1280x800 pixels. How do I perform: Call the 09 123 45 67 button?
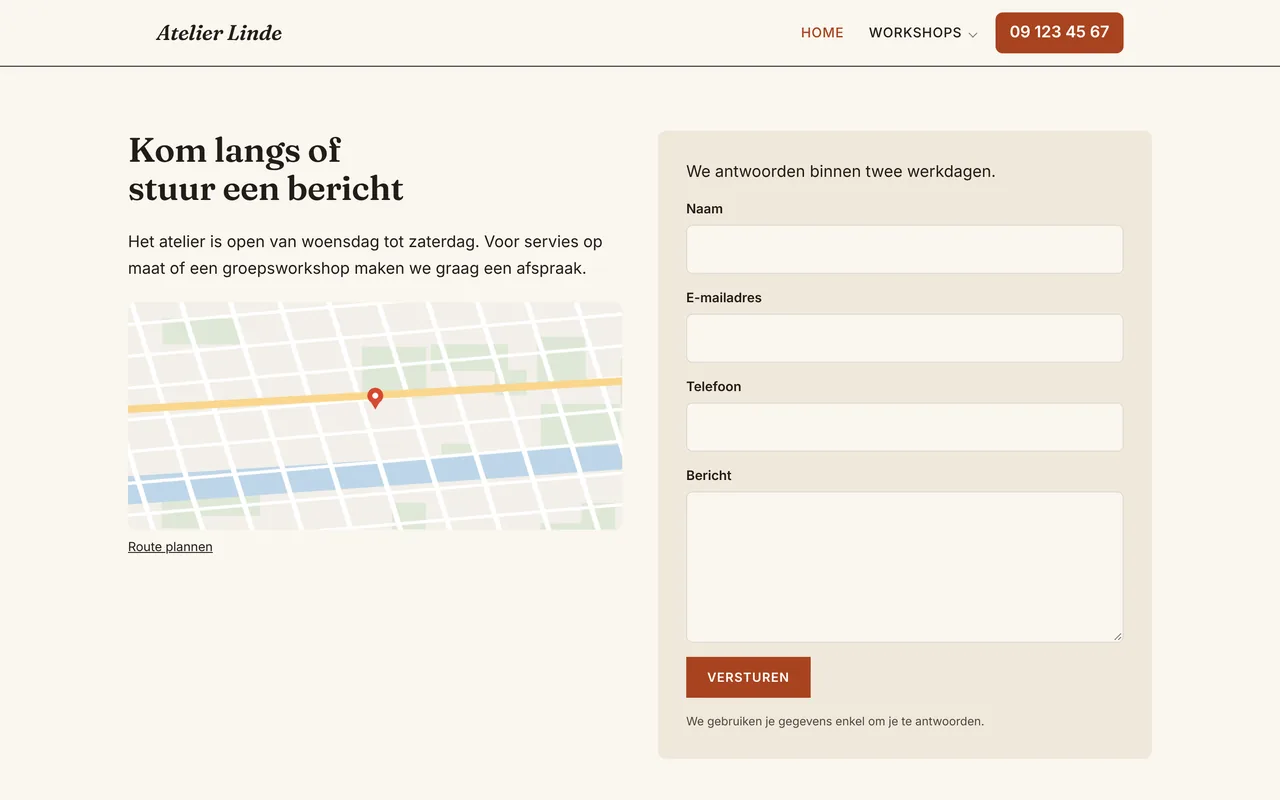1059,33
